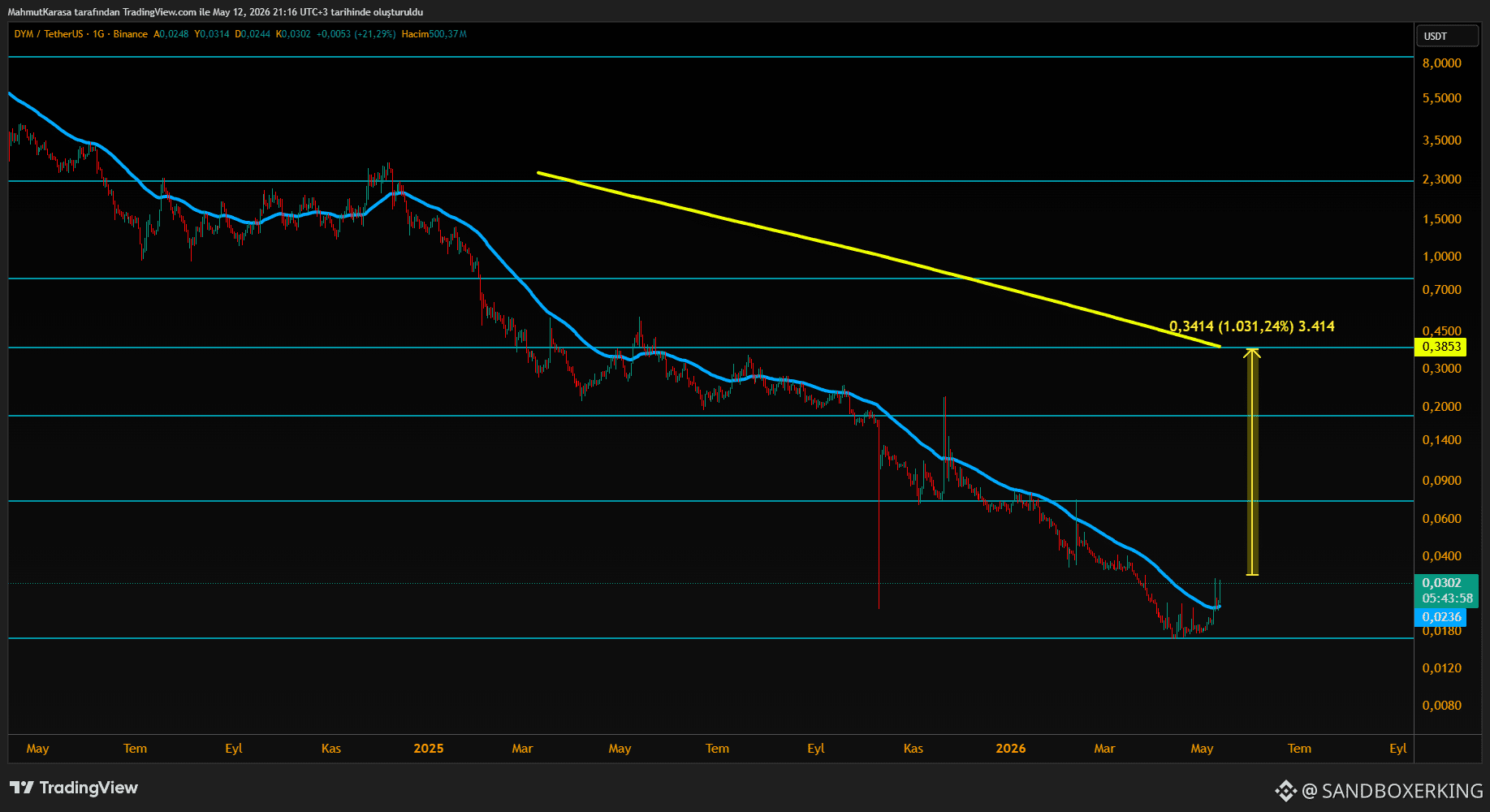Click the Kas marker just before 2025
1490x812 pixels.
(331, 749)
